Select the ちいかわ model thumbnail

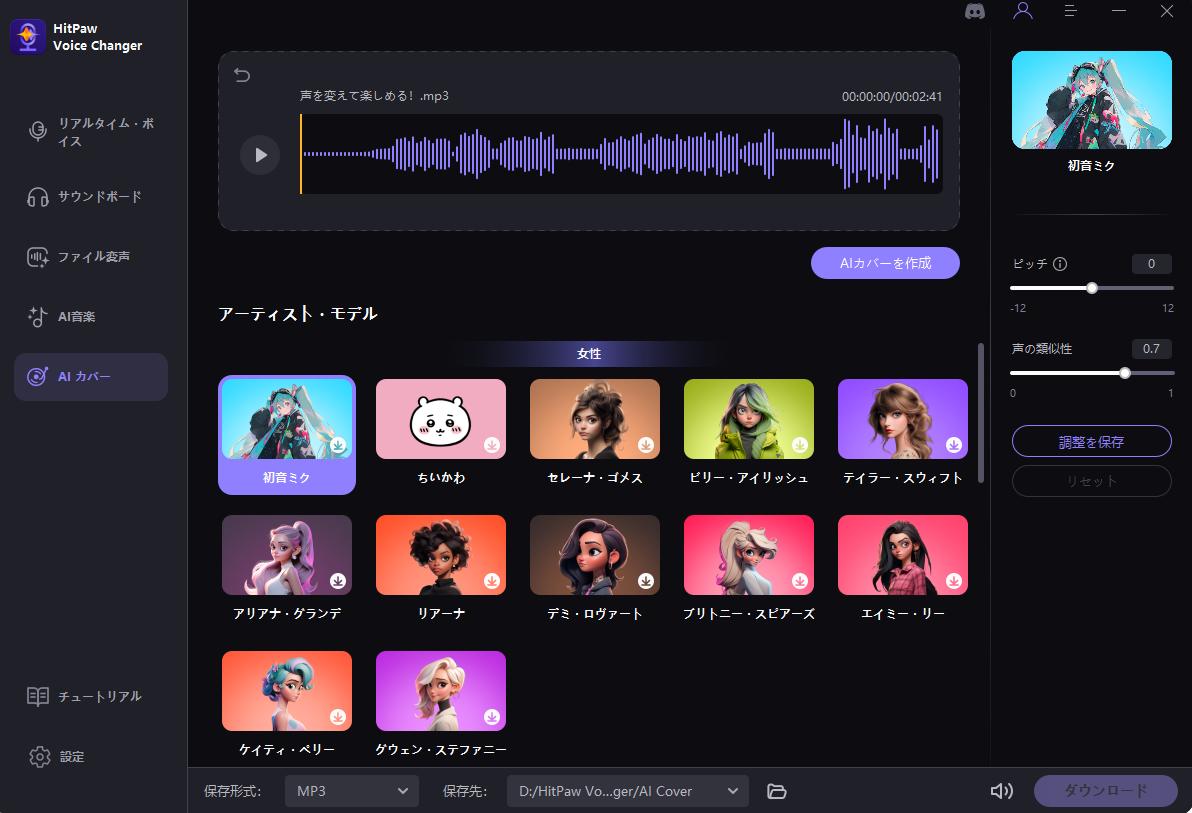[441, 419]
